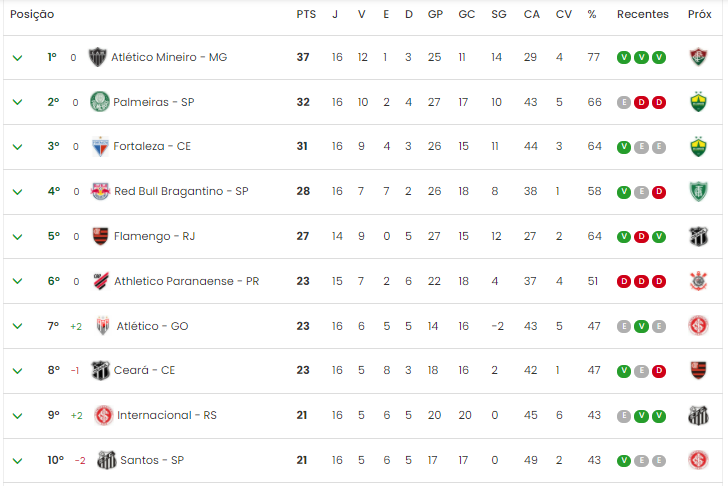728x486 pixels.
Task: Click Atlético Mineiro's first green V result badge
Action: pos(624,58)
